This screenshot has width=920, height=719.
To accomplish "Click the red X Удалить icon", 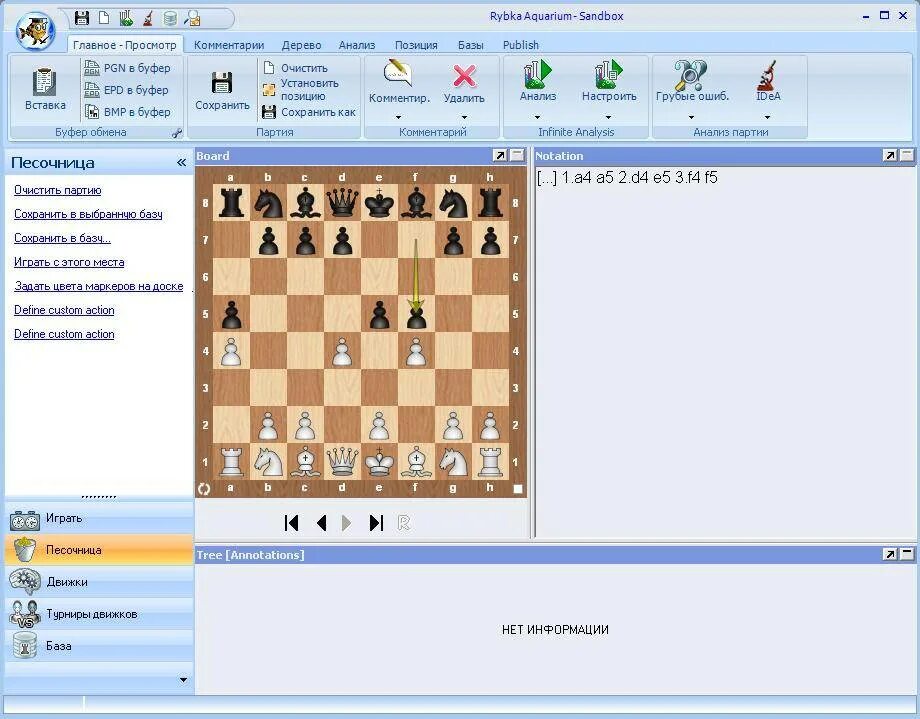I will (464, 76).
